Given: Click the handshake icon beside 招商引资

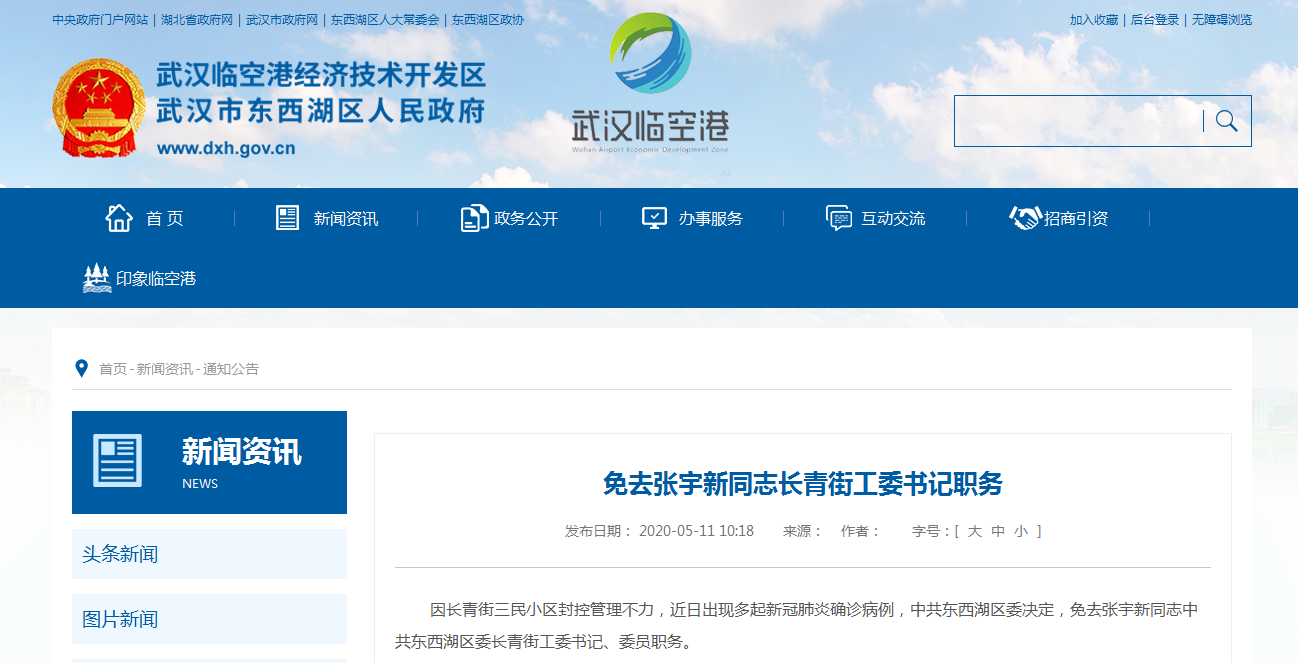Looking at the screenshot, I should point(1025,218).
